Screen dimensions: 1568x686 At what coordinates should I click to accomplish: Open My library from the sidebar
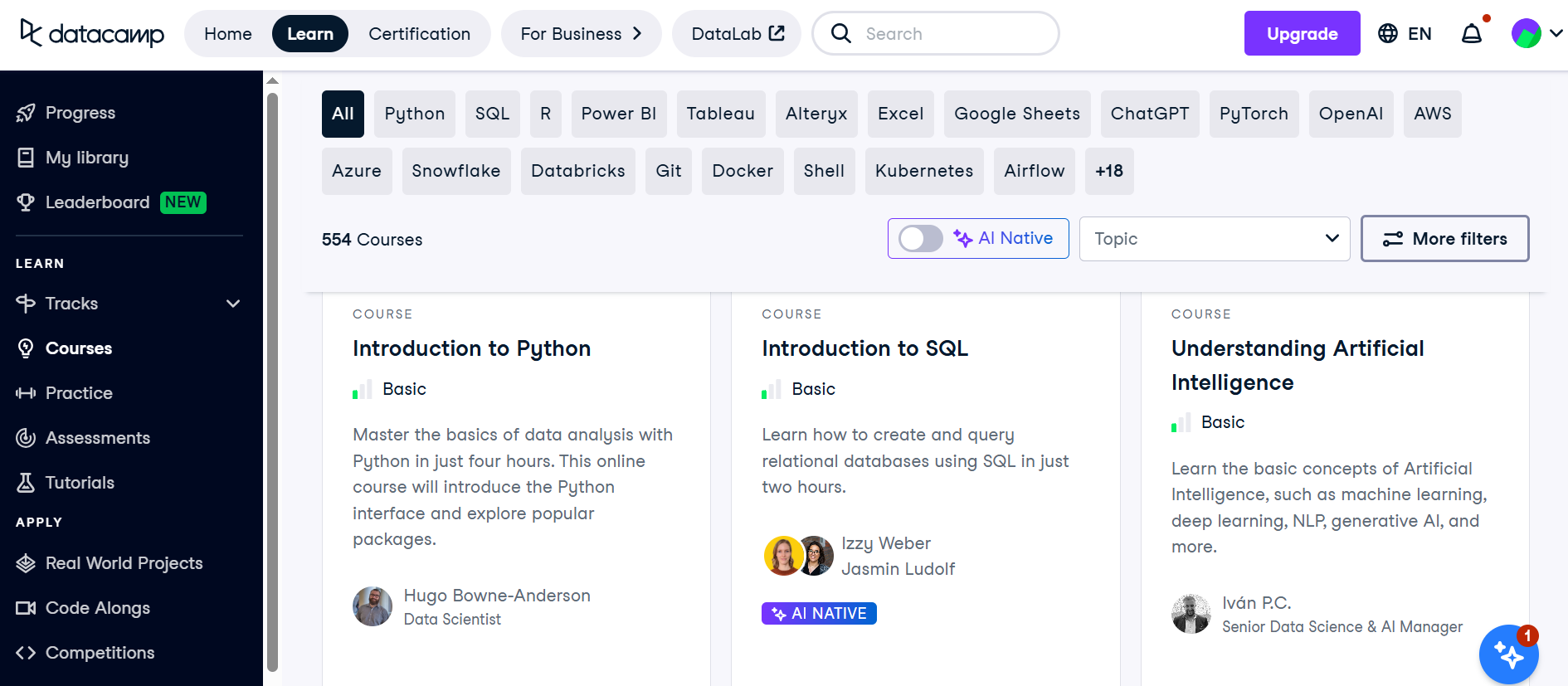[86, 158]
